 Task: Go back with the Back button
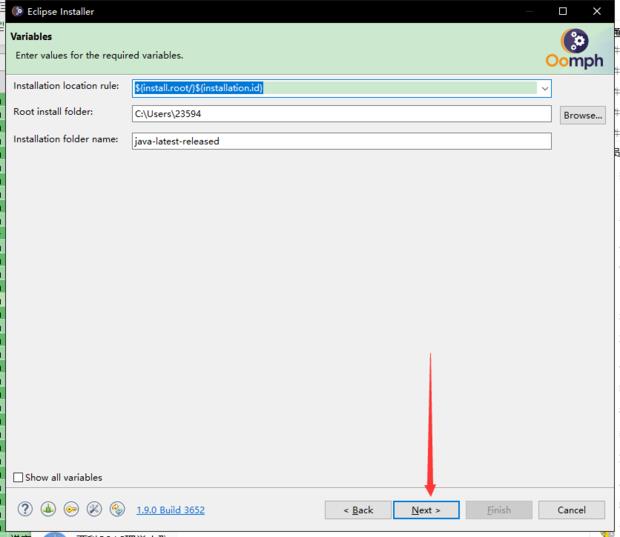[358, 510]
